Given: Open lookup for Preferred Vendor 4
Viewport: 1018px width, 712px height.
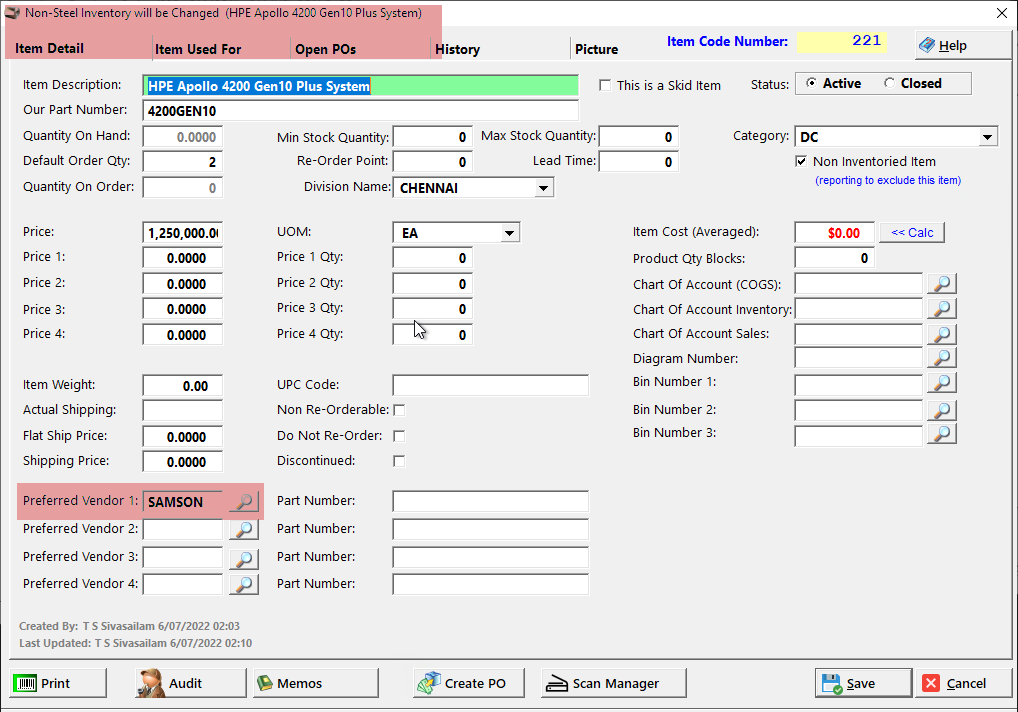Looking at the screenshot, I should click(x=244, y=584).
